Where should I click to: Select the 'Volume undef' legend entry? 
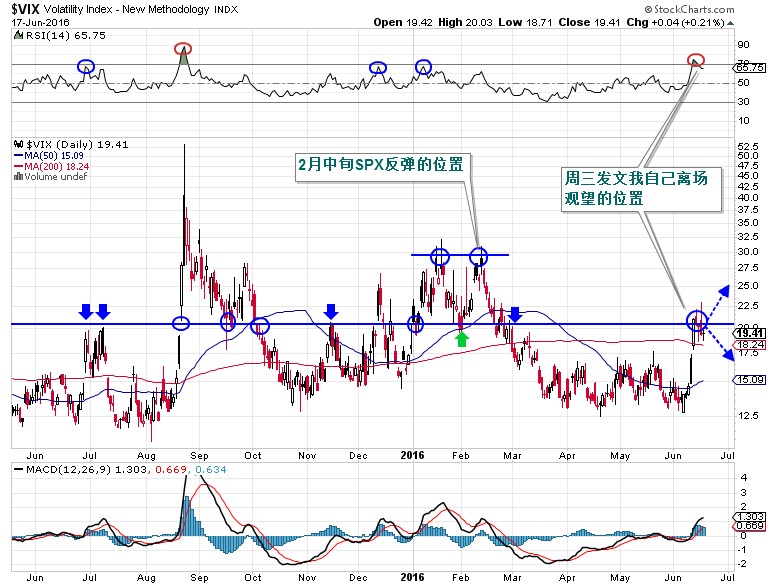click(56, 176)
